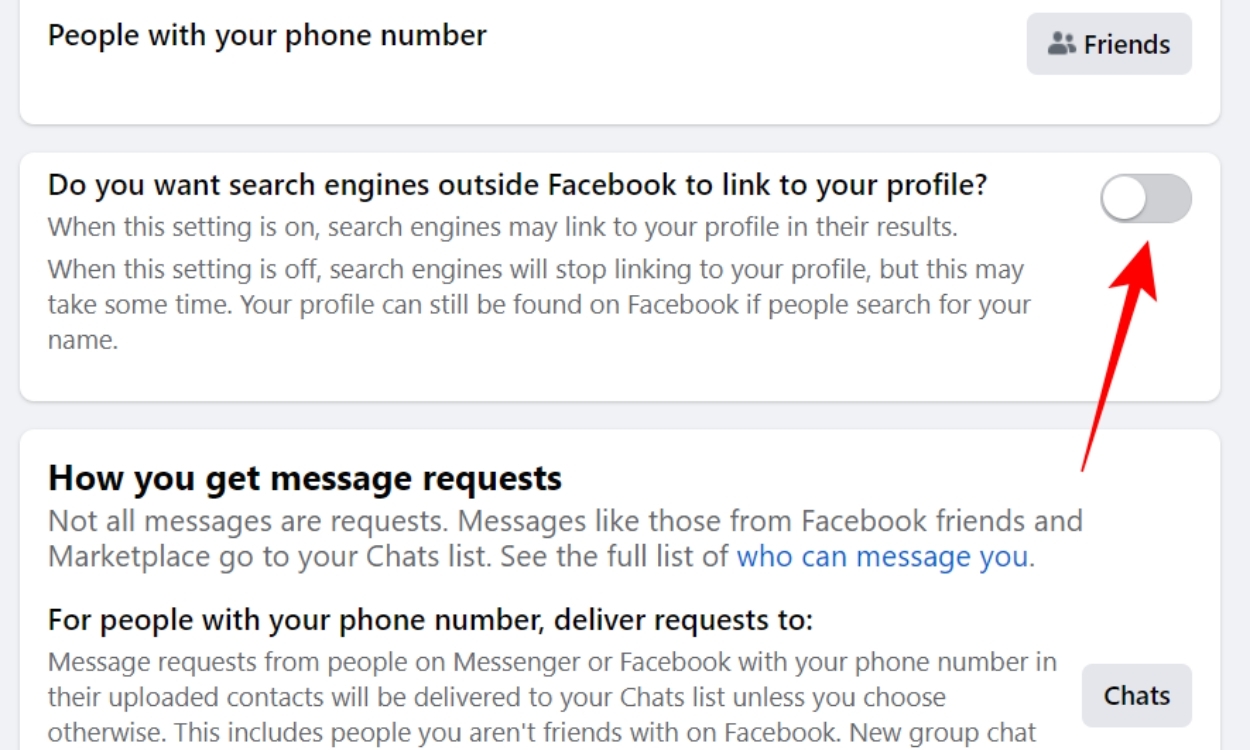1250x750 pixels.
Task: Open the Friends audience selector for phone number
Action: 1108,43
